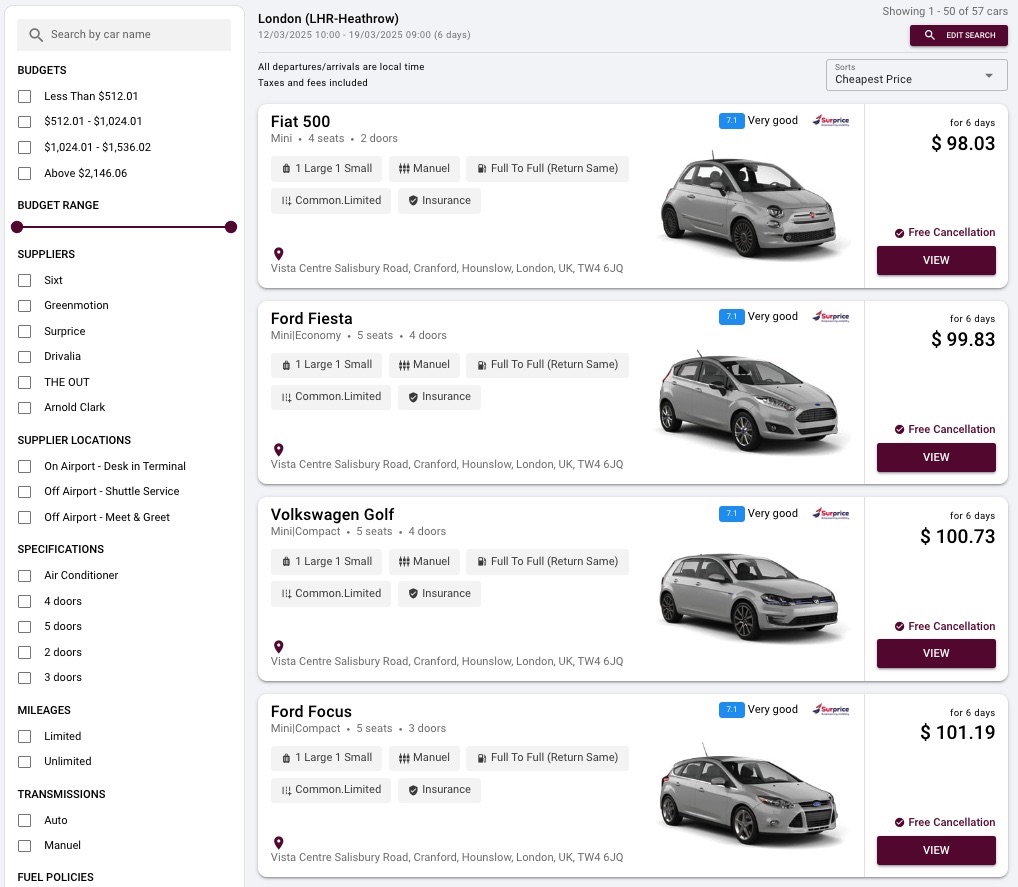Tick the Off Airport - Shuttle Service checkbox
Image resolution: width=1018 pixels, height=887 pixels.
(25, 492)
